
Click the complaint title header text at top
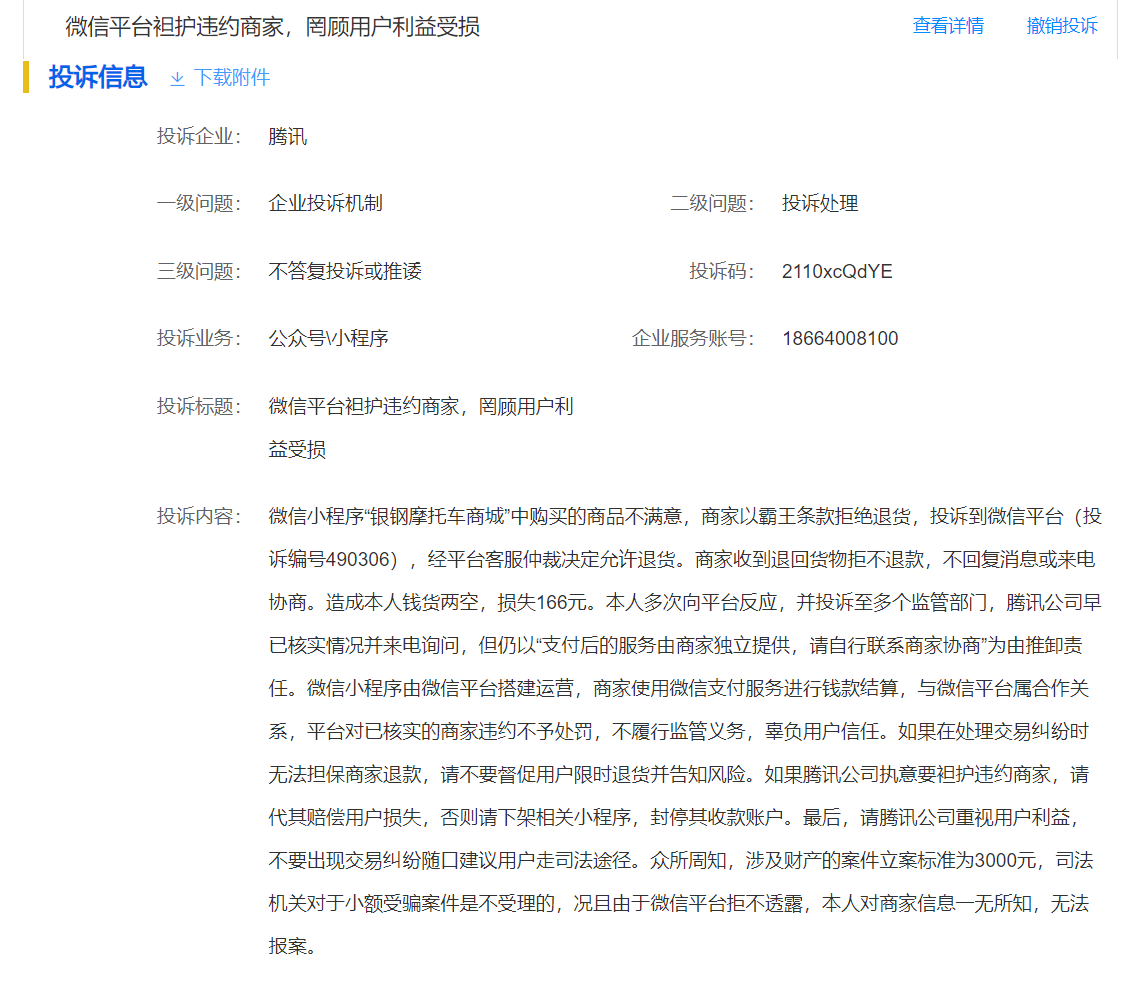tap(273, 27)
